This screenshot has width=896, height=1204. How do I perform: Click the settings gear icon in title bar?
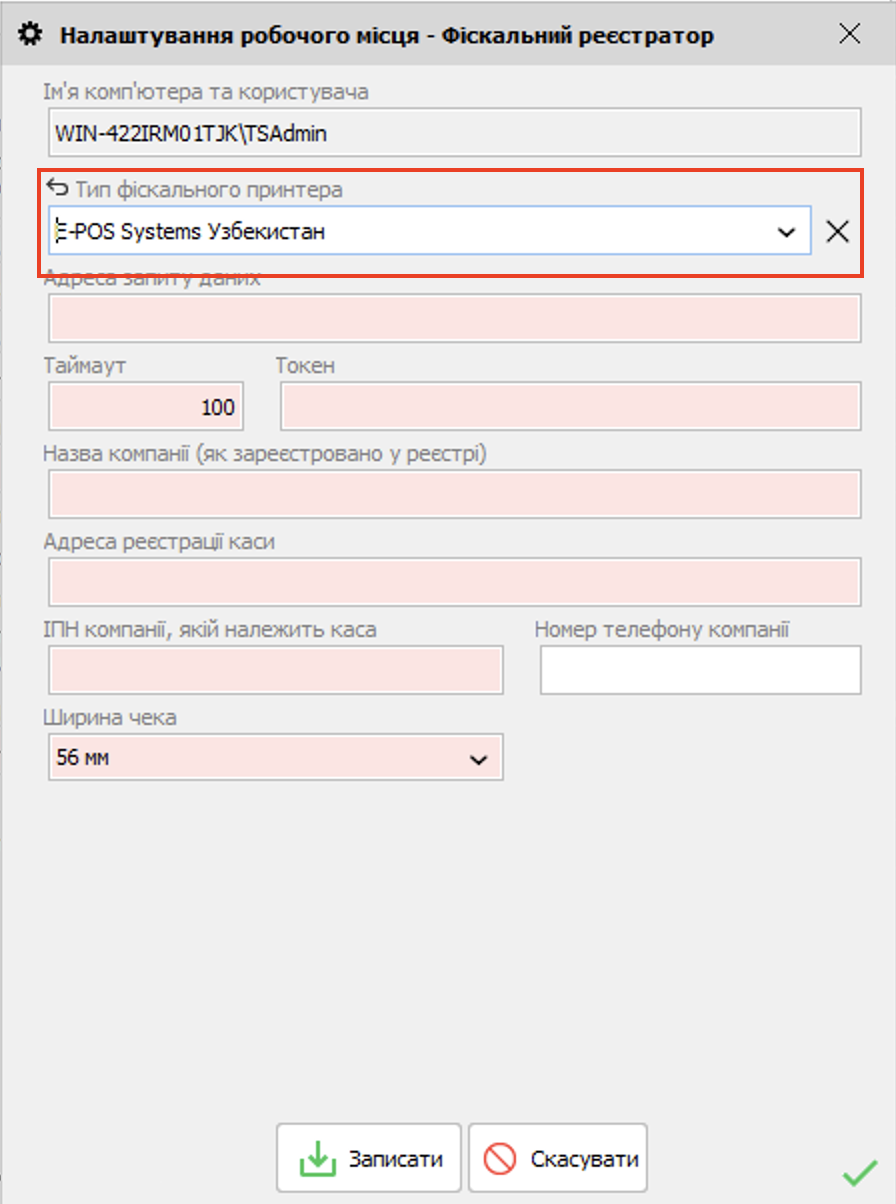(29, 33)
